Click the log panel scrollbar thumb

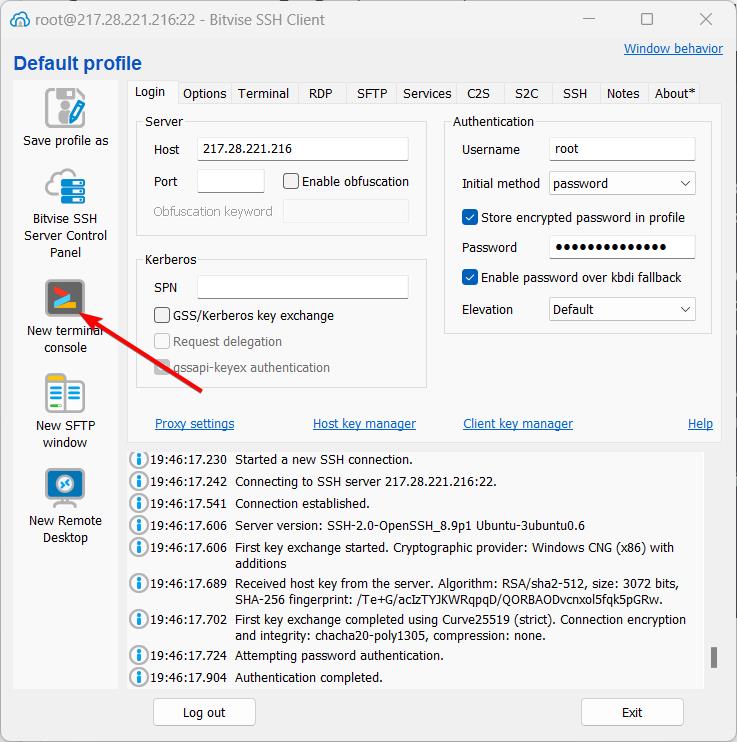click(x=713, y=657)
